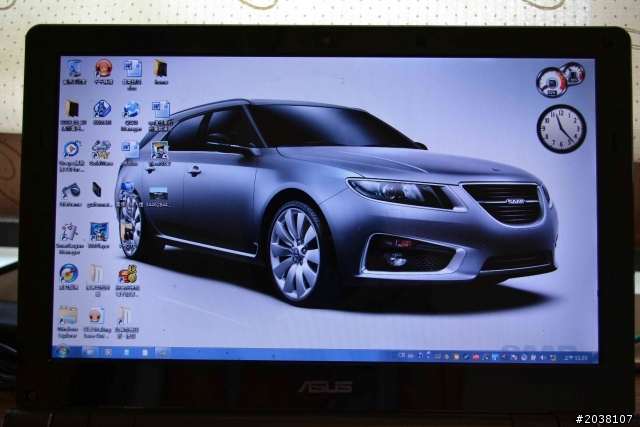Launch the game shortcut over the car door
This screenshot has height=427, width=640.
[160, 153]
